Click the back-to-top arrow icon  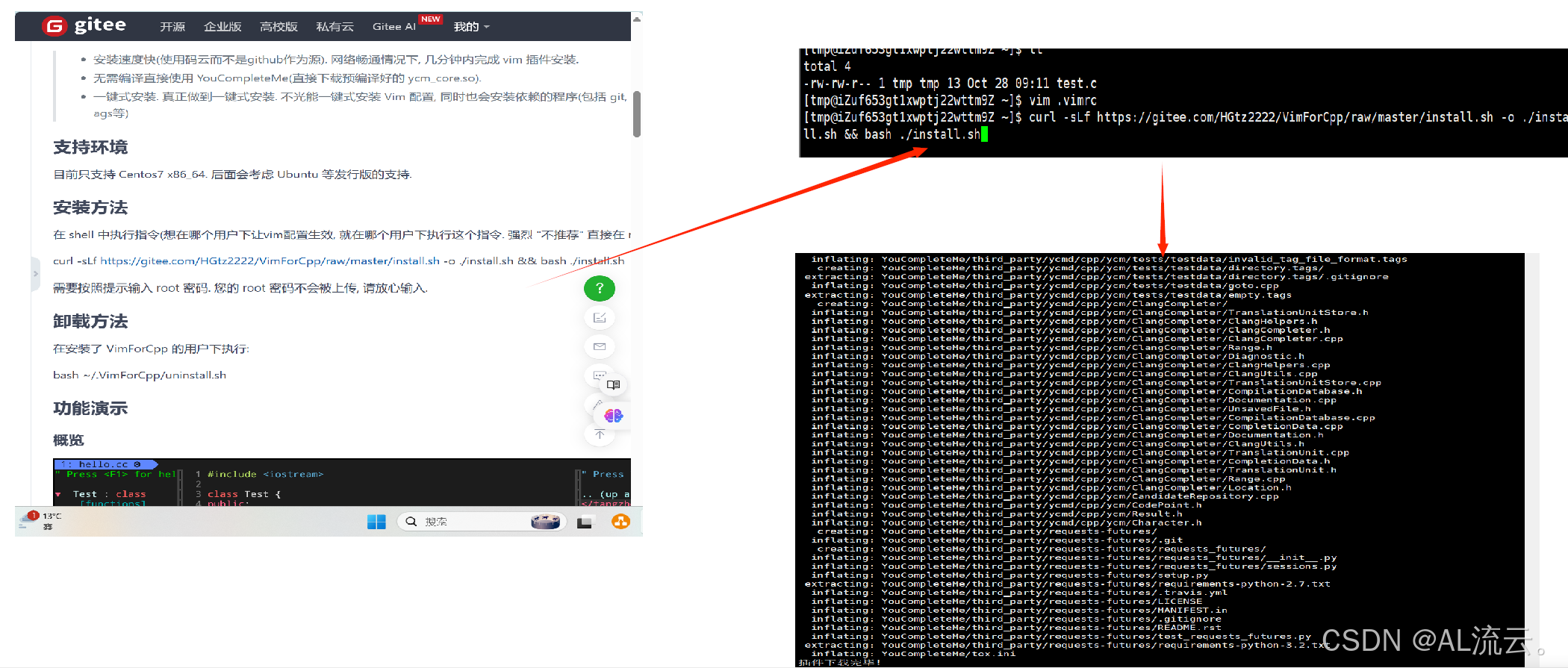[x=600, y=434]
